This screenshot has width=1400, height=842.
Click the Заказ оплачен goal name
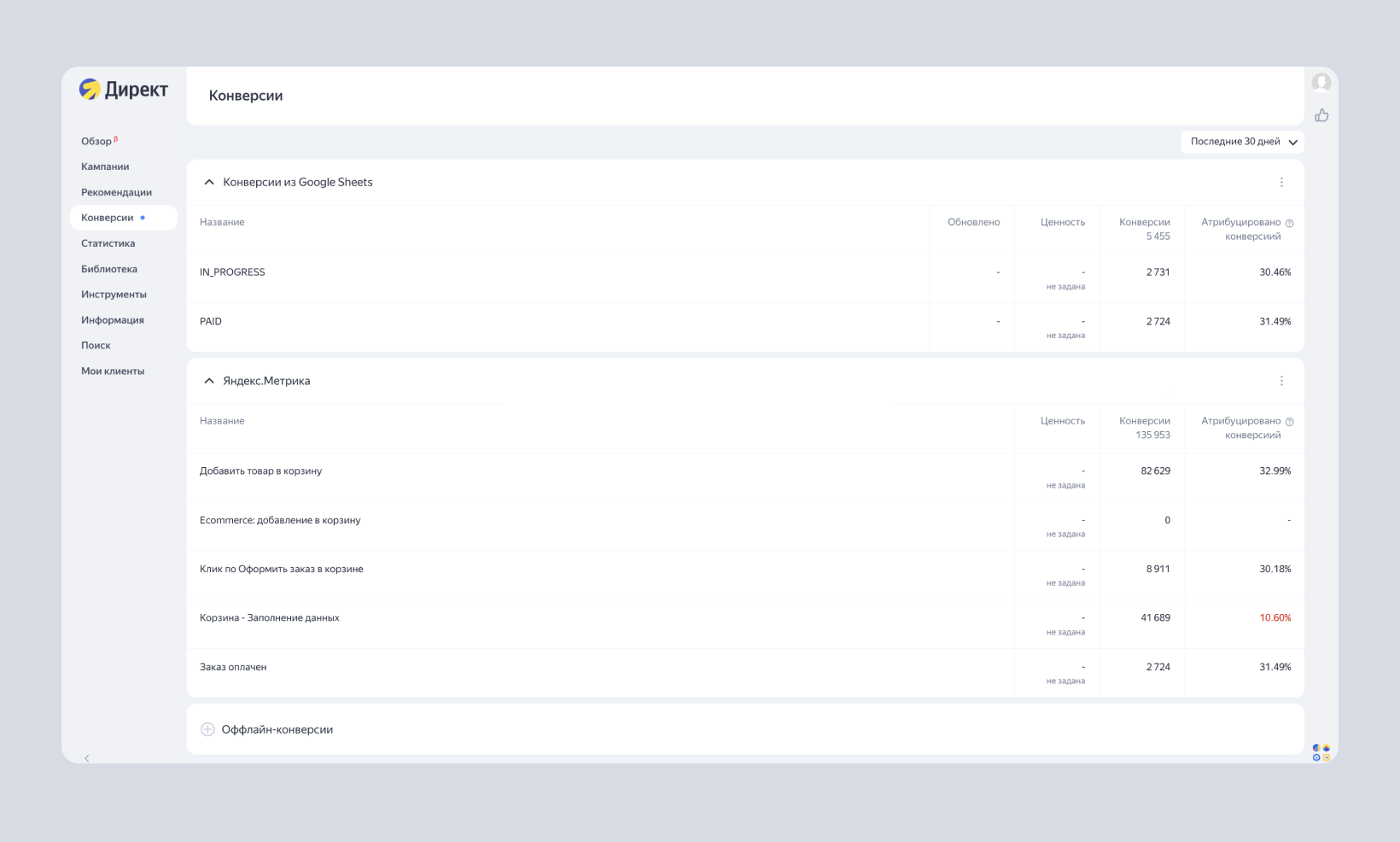(x=233, y=668)
